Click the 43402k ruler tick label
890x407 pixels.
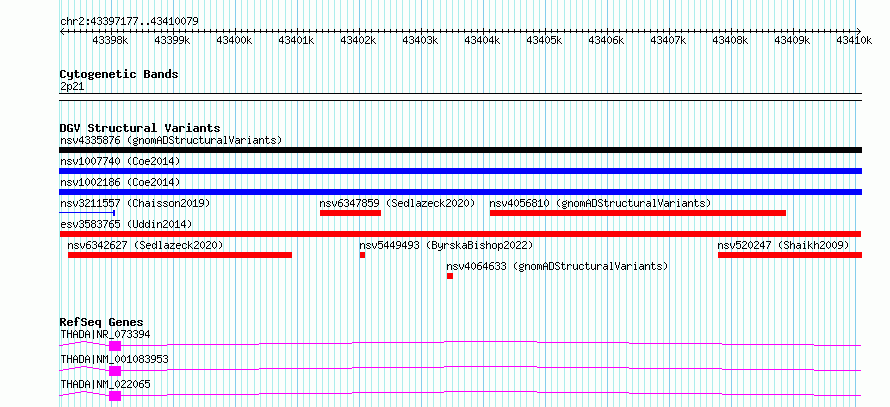click(x=359, y=40)
